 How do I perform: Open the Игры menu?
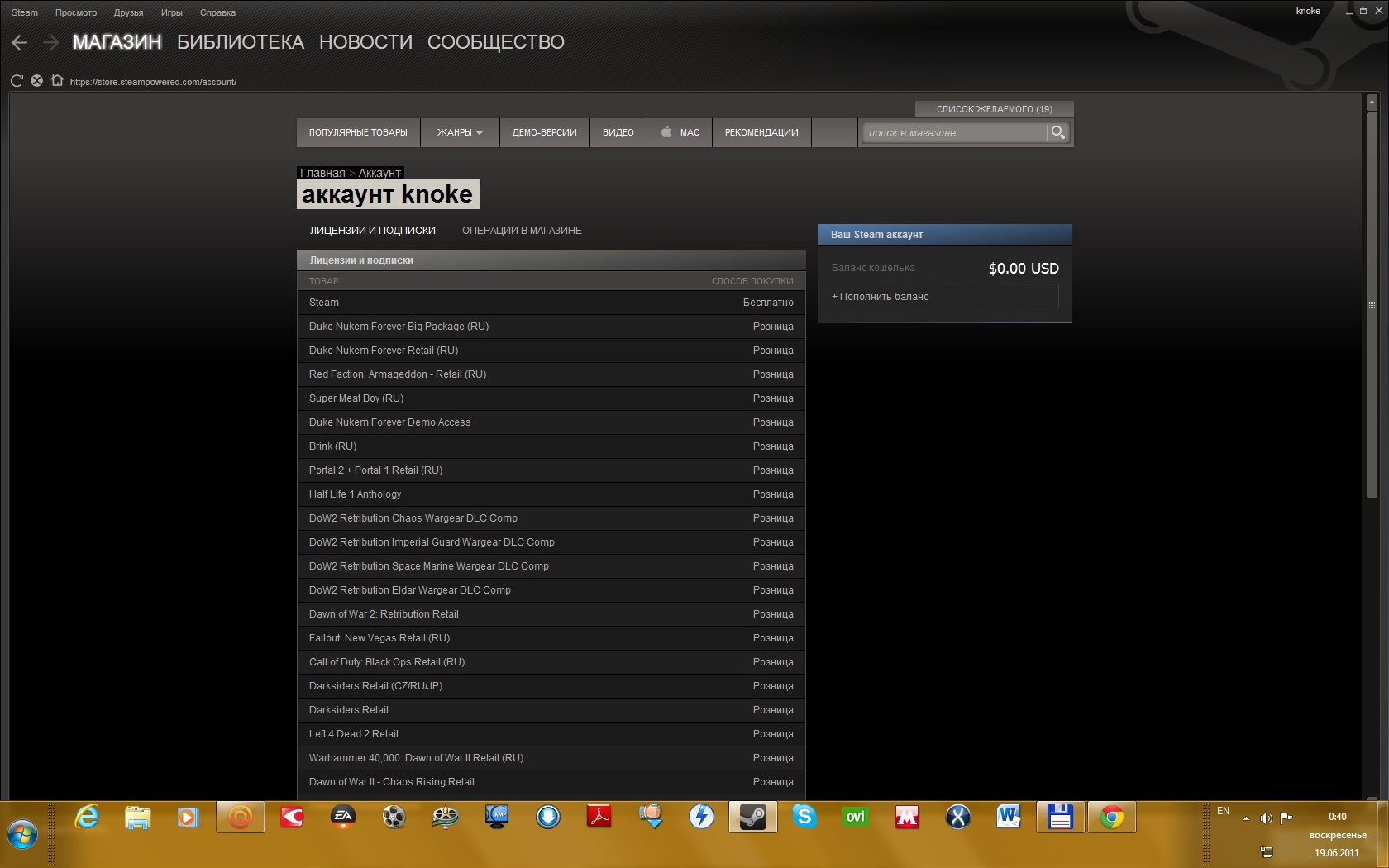click(172, 12)
